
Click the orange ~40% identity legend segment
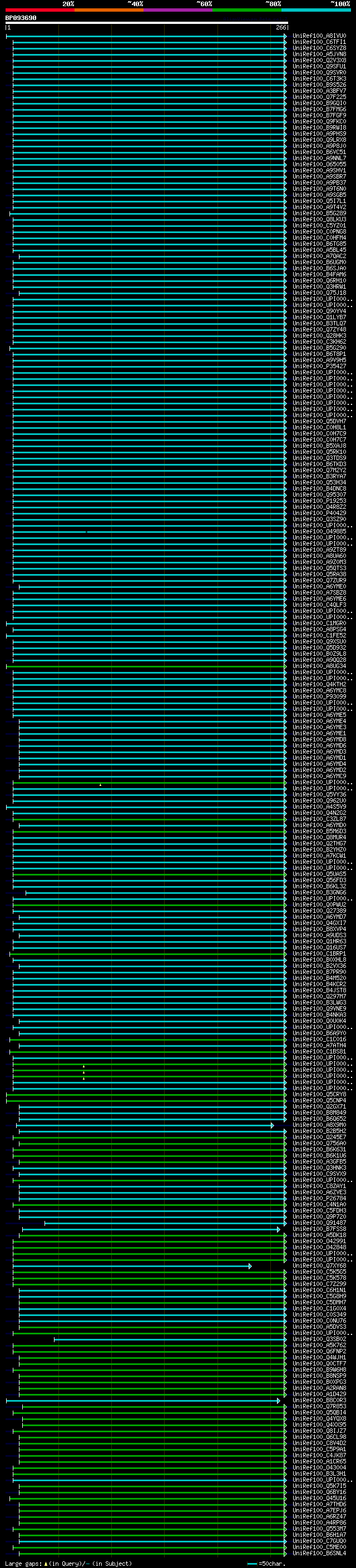pos(109,10)
